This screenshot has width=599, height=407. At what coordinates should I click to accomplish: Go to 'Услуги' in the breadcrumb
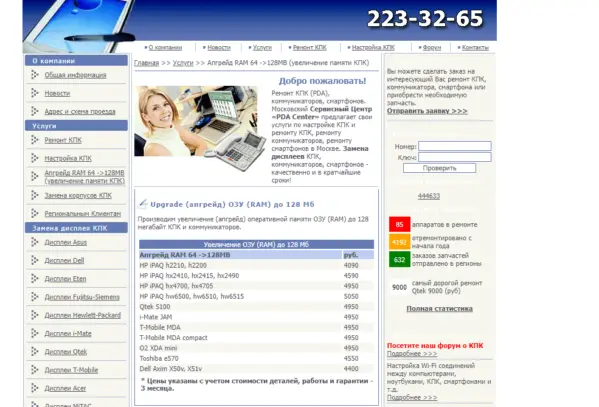(x=183, y=63)
